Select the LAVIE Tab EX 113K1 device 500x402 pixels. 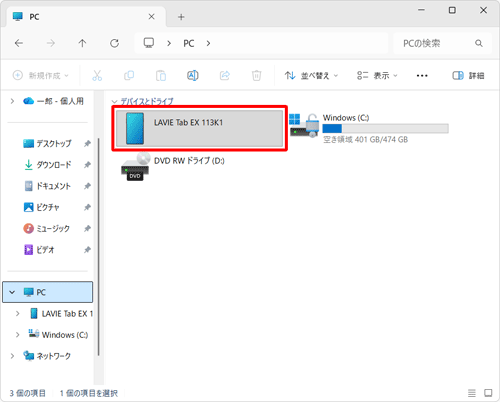click(x=199, y=129)
